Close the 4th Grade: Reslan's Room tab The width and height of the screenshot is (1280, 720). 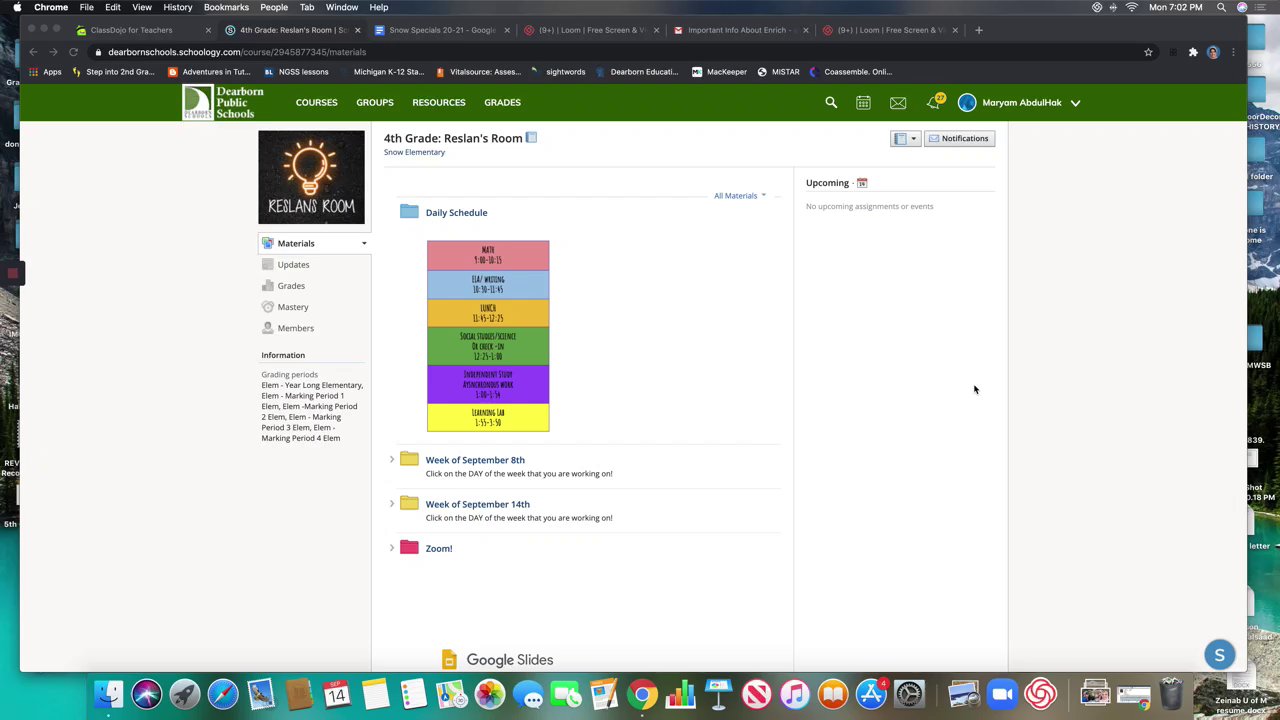357,30
